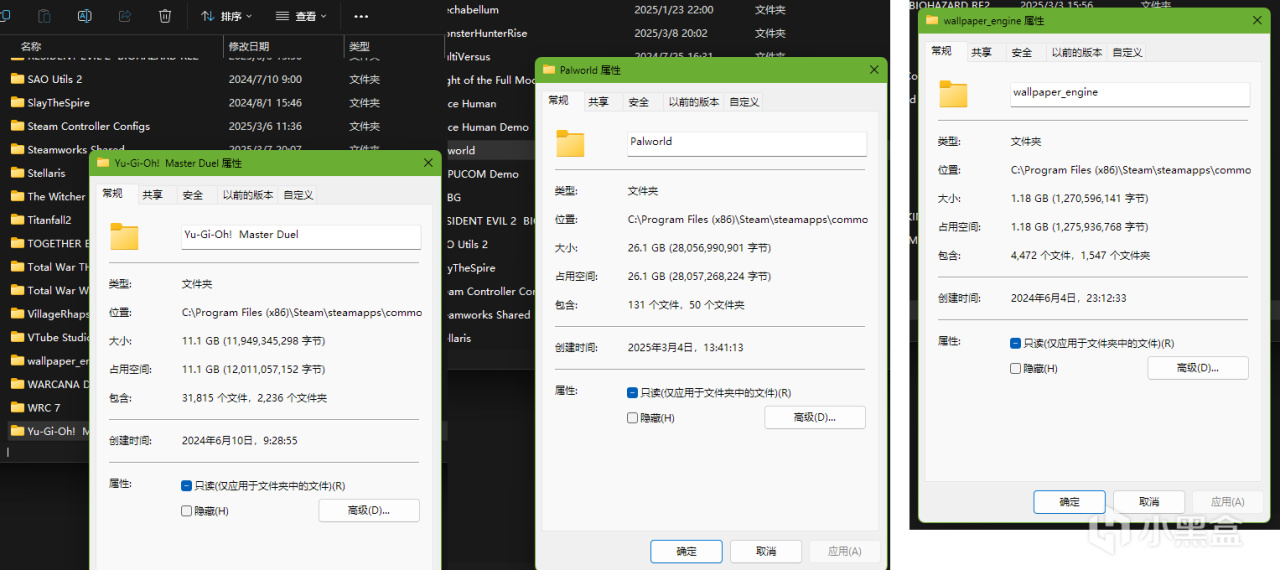Click 高级(D)... in wallpaper_engine properties
Screen dimensions: 1280x570
[1198, 368]
